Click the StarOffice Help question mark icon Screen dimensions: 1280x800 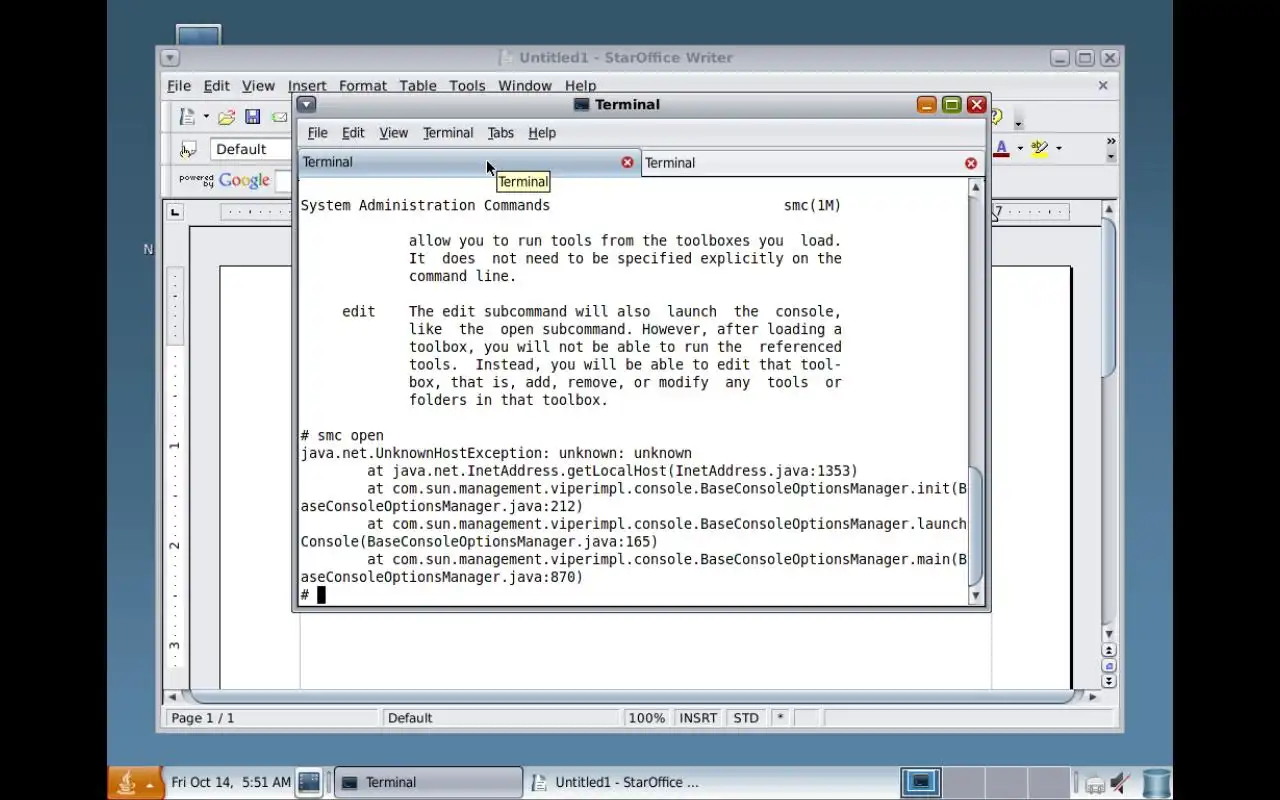(997, 117)
